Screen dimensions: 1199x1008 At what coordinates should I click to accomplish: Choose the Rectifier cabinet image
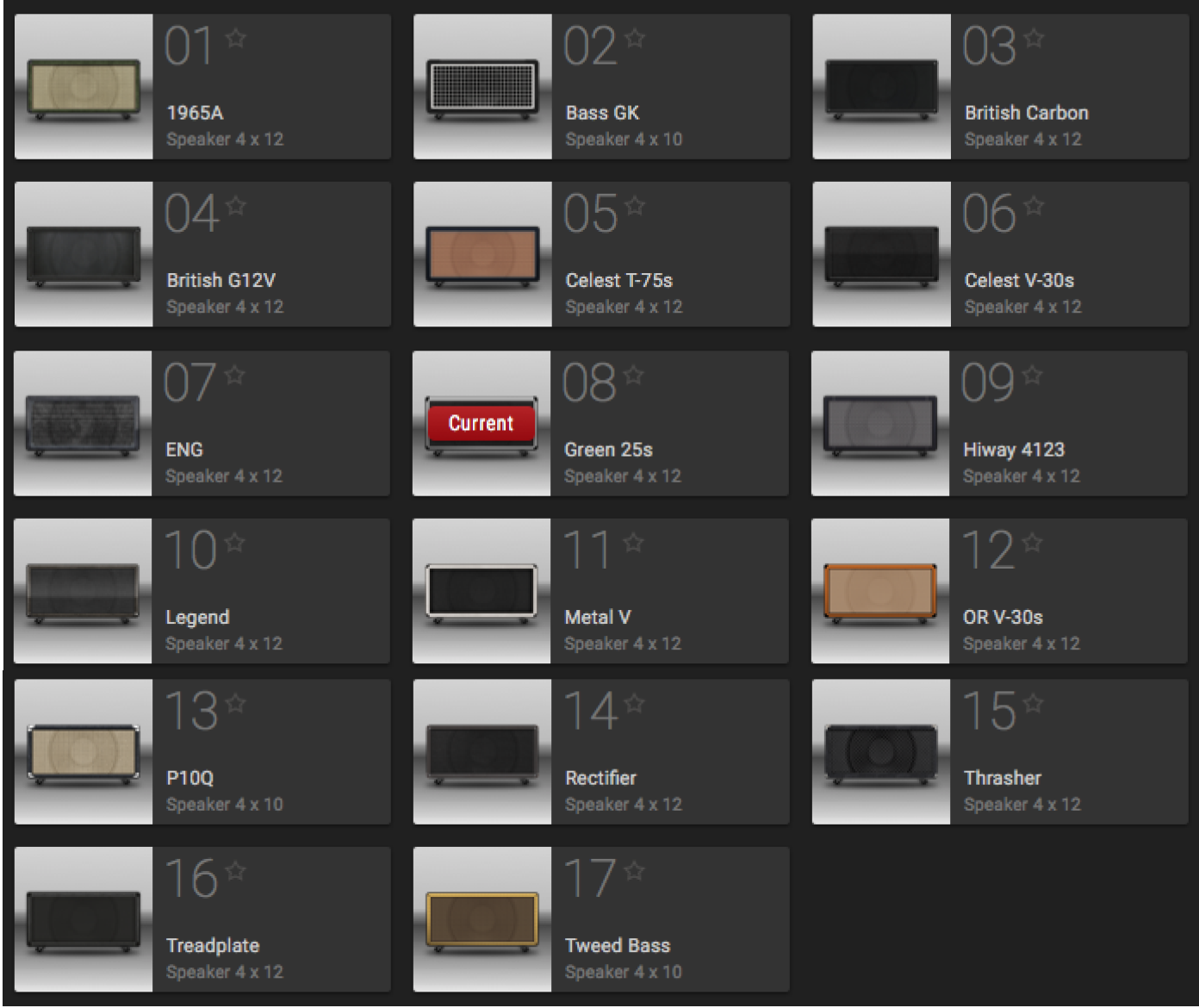(482, 752)
